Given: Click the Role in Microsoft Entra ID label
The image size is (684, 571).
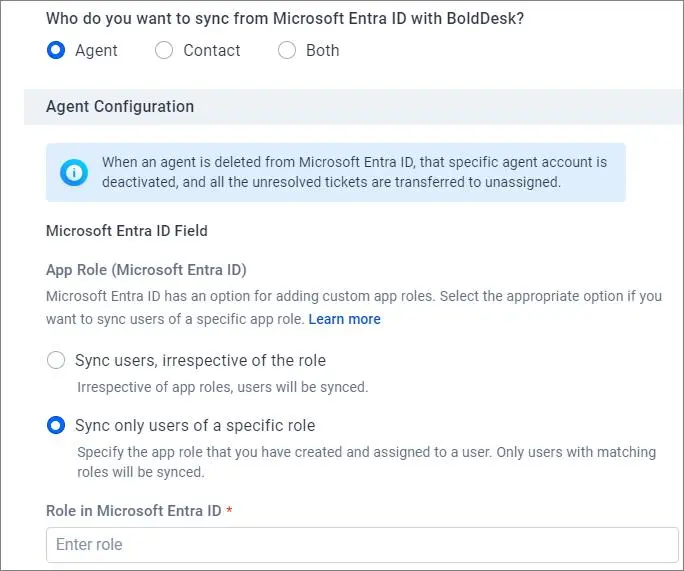Looking at the screenshot, I should click(133, 511).
